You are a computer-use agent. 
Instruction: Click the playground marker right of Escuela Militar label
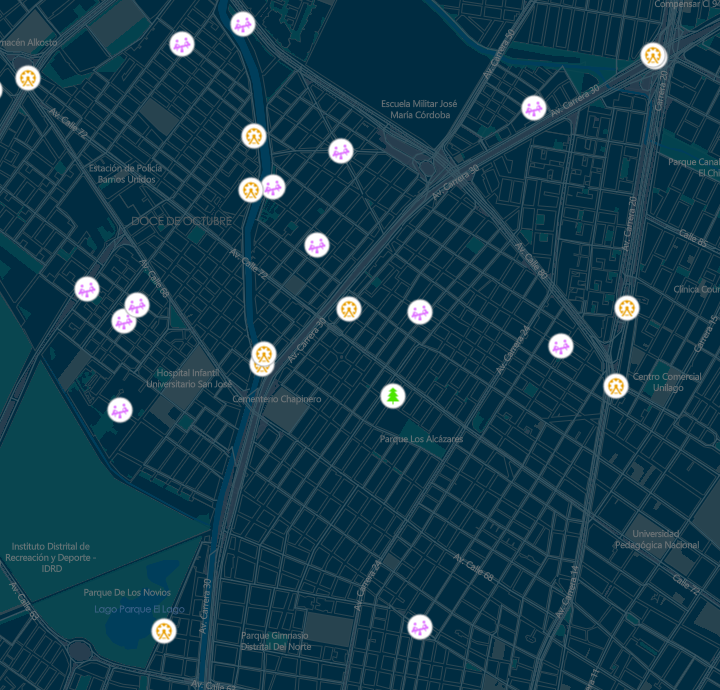pyautogui.click(x=534, y=107)
